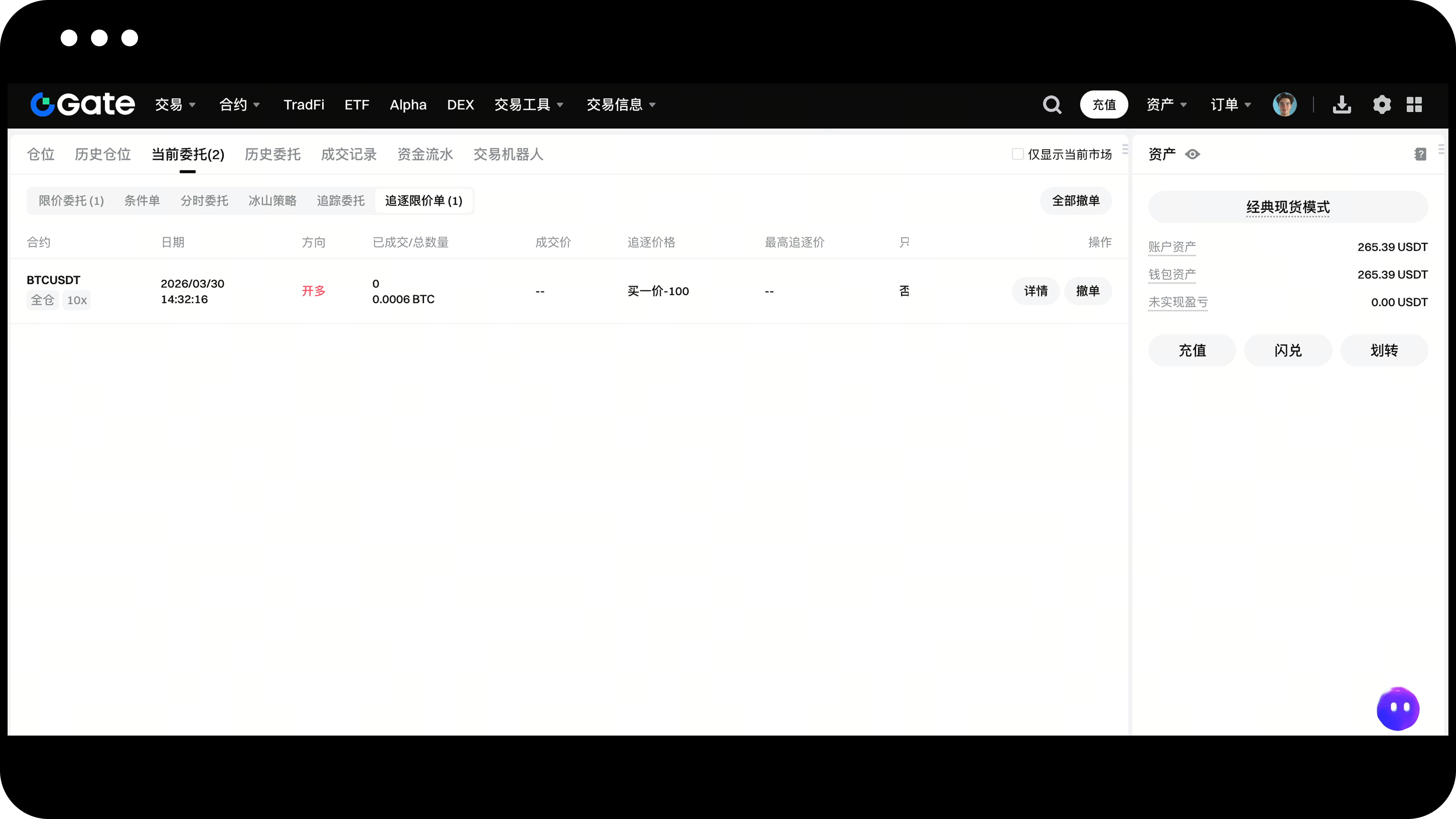Image resolution: width=1456 pixels, height=819 pixels.
Task: Click the 经典现货模式 mode selector
Action: click(x=1288, y=207)
